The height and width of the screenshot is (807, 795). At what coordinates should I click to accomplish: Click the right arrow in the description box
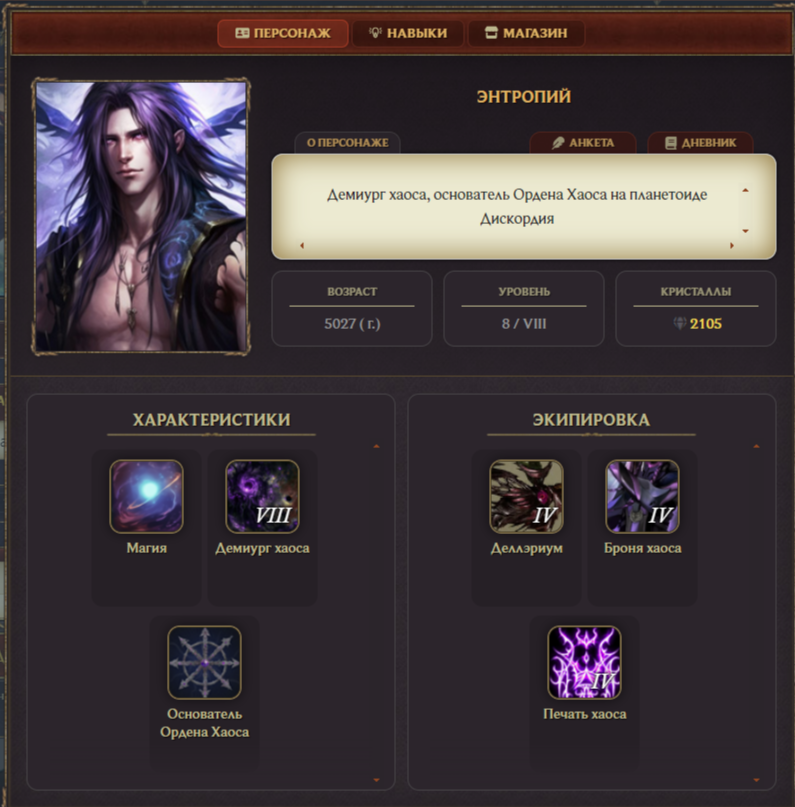pyautogui.click(x=732, y=245)
